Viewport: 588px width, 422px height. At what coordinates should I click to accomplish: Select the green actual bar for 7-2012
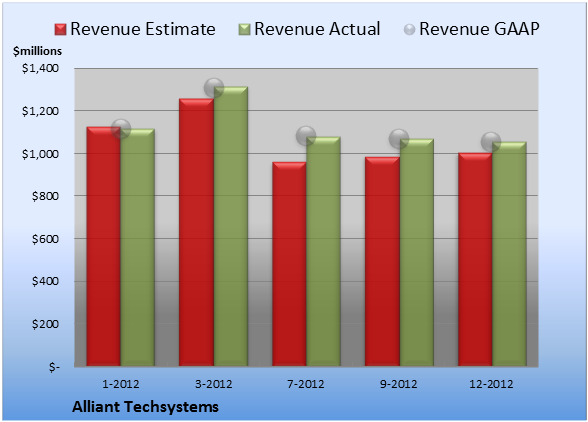[323, 251]
